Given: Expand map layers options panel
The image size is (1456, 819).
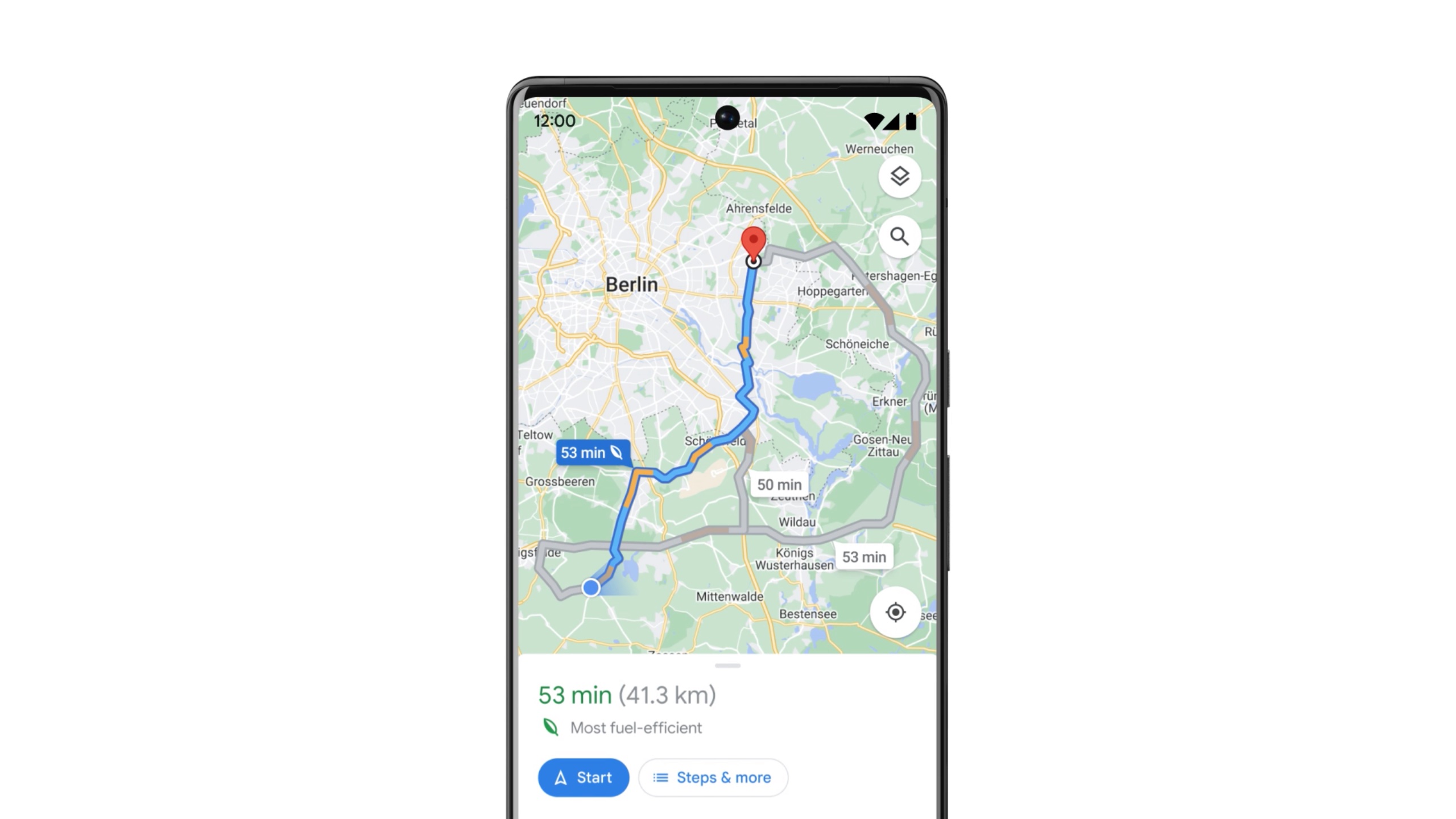Looking at the screenshot, I should 897,176.
